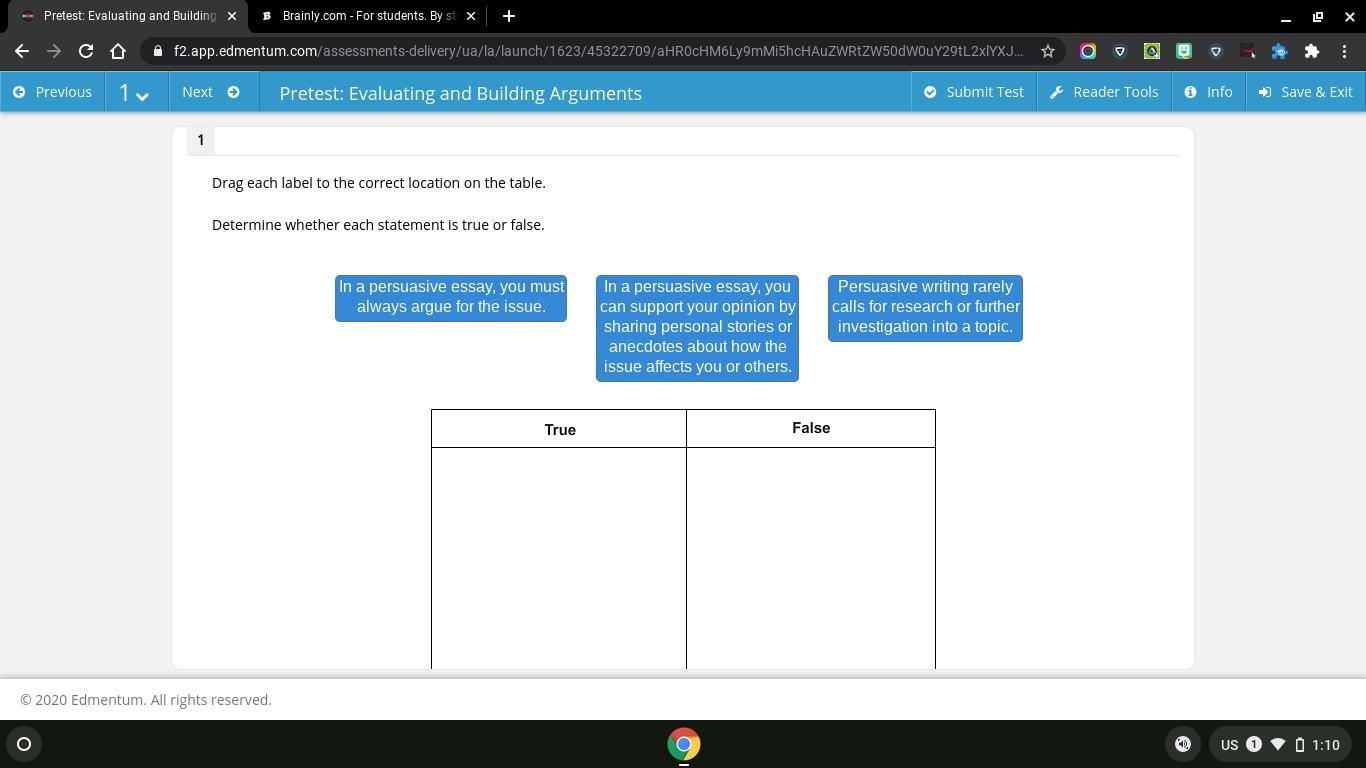The image size is (1366, 768).
Task: Click the battery icon in system tray
Action: coord(1300,744)
